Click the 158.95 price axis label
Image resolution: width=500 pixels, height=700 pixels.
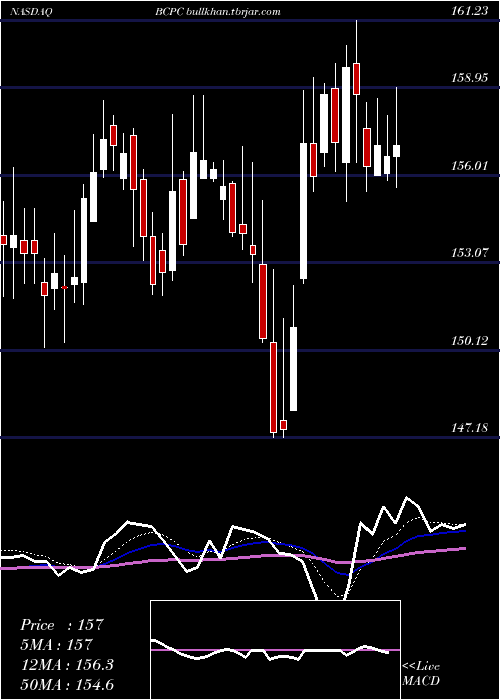click(x=469, y=78)
